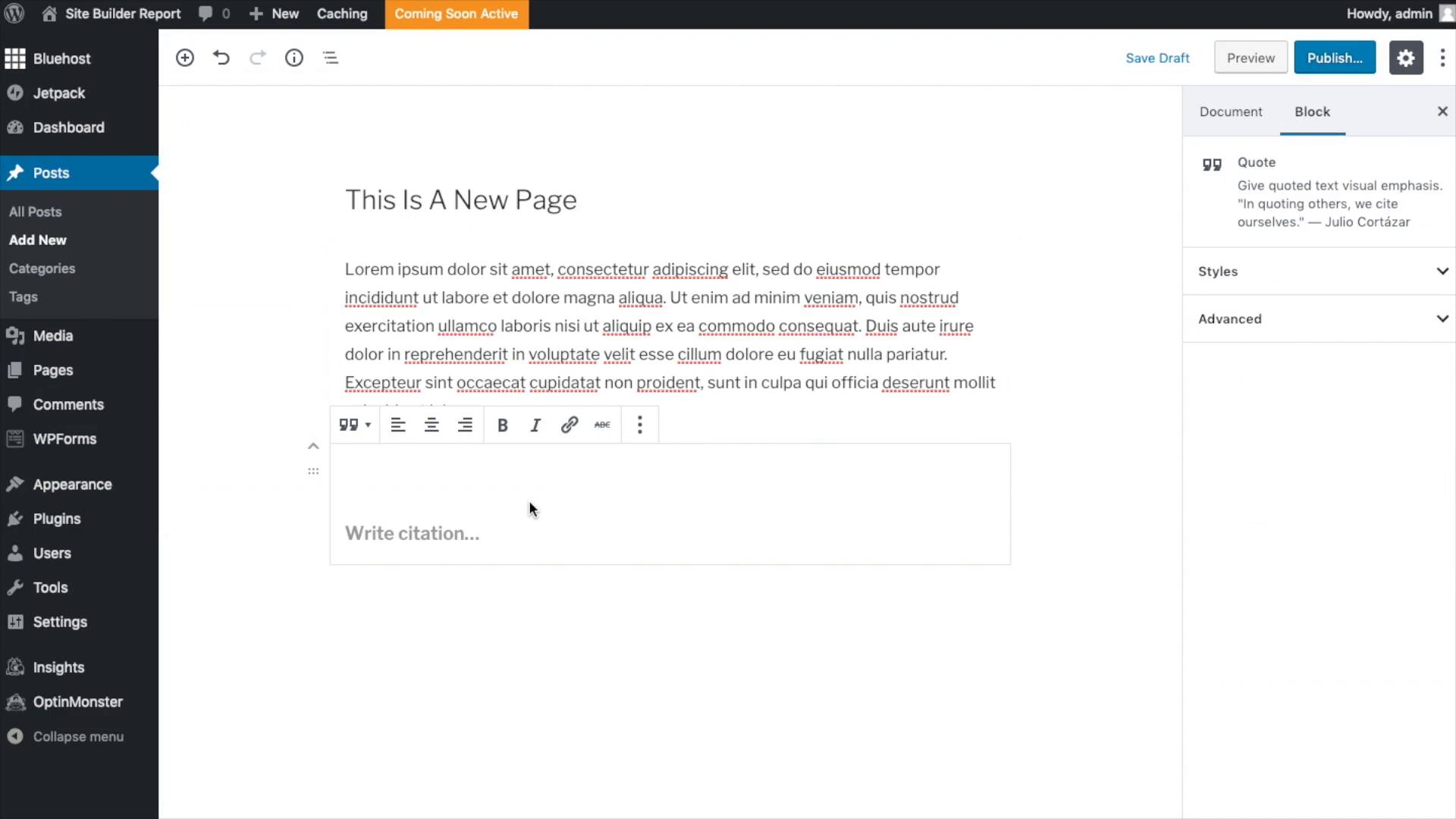Open the block navigation list icon
The image size is (1456, 819).
tap(330, 58)
